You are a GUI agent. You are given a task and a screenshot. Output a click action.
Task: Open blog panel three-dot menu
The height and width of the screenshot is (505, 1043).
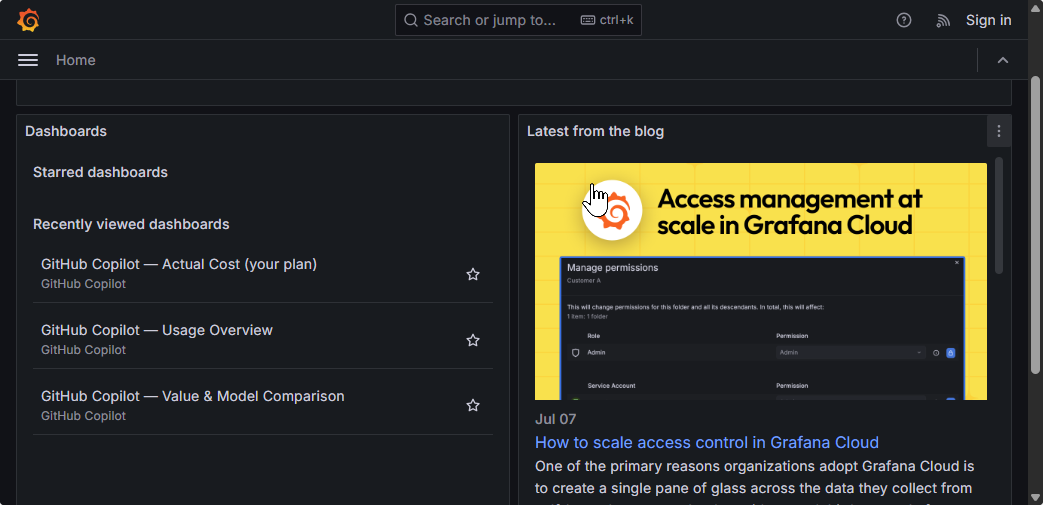coord(998,131)
